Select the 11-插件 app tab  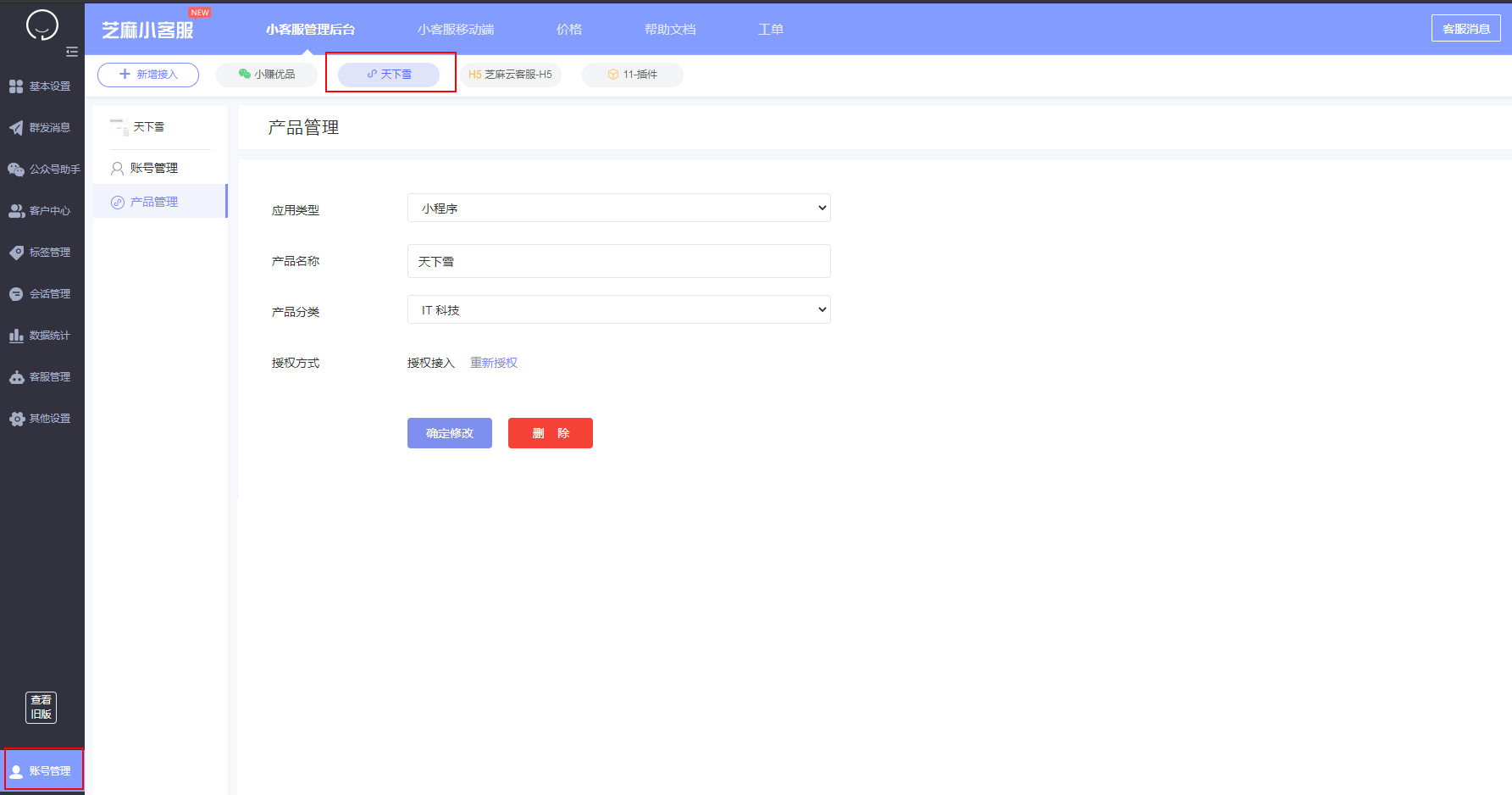pyautogui.click(x=633, y=75)
